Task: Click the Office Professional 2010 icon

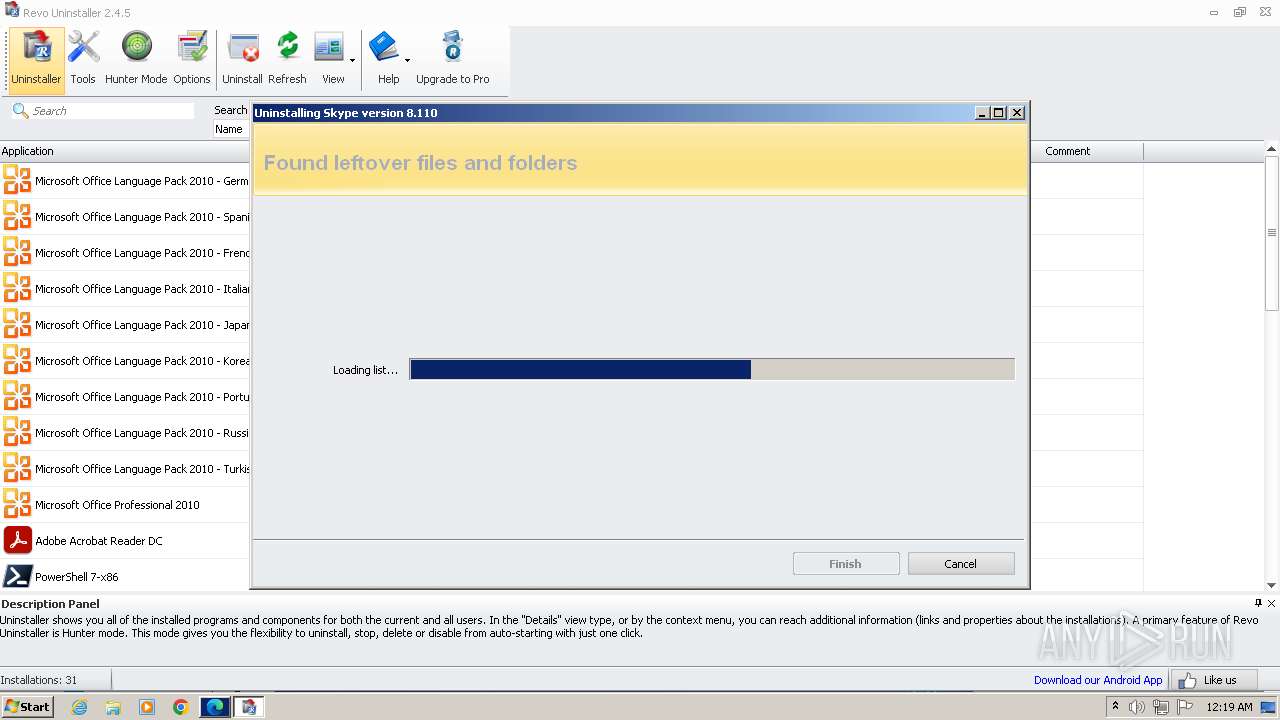Action: (x=17, y=505)
